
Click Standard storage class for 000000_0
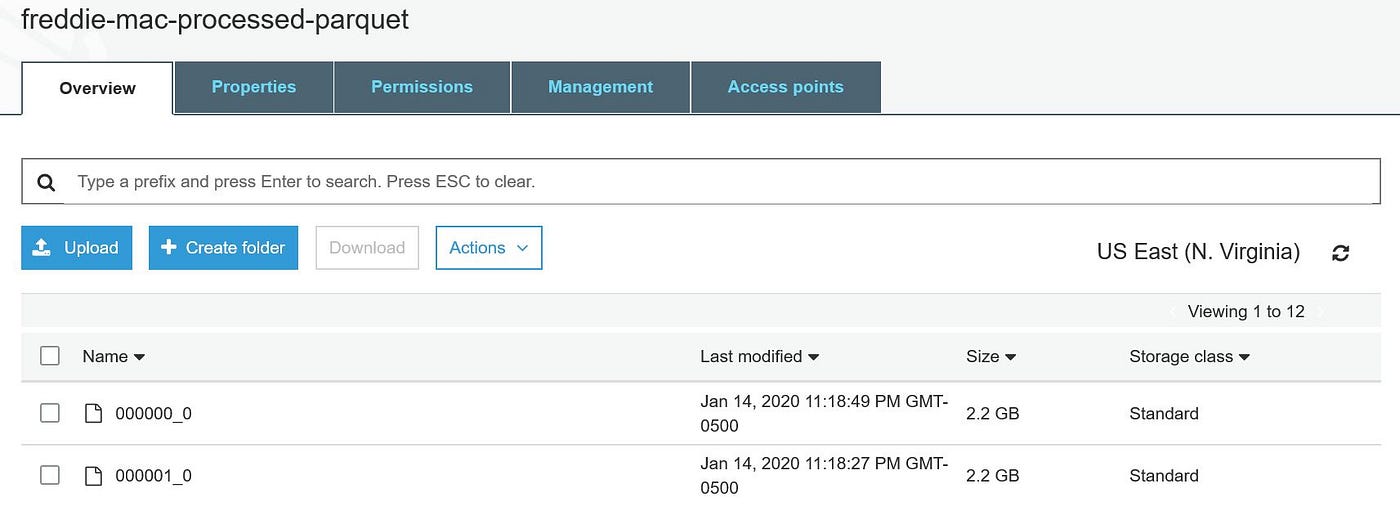1164,413
